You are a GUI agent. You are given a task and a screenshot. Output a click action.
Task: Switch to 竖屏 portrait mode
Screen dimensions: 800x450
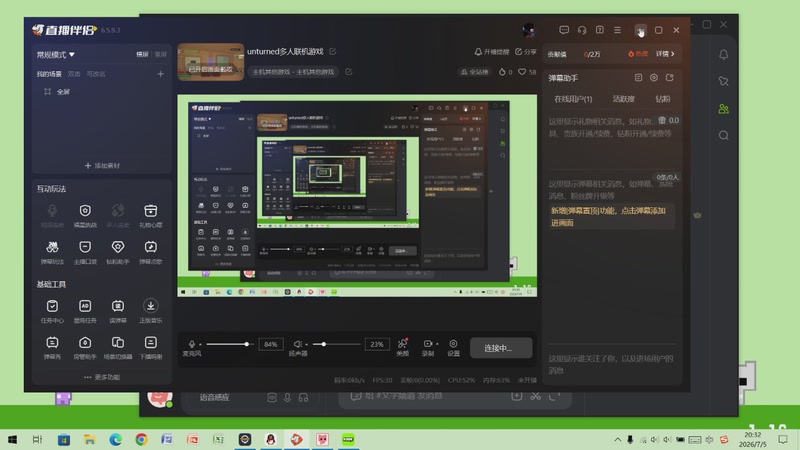coord(161,55)
